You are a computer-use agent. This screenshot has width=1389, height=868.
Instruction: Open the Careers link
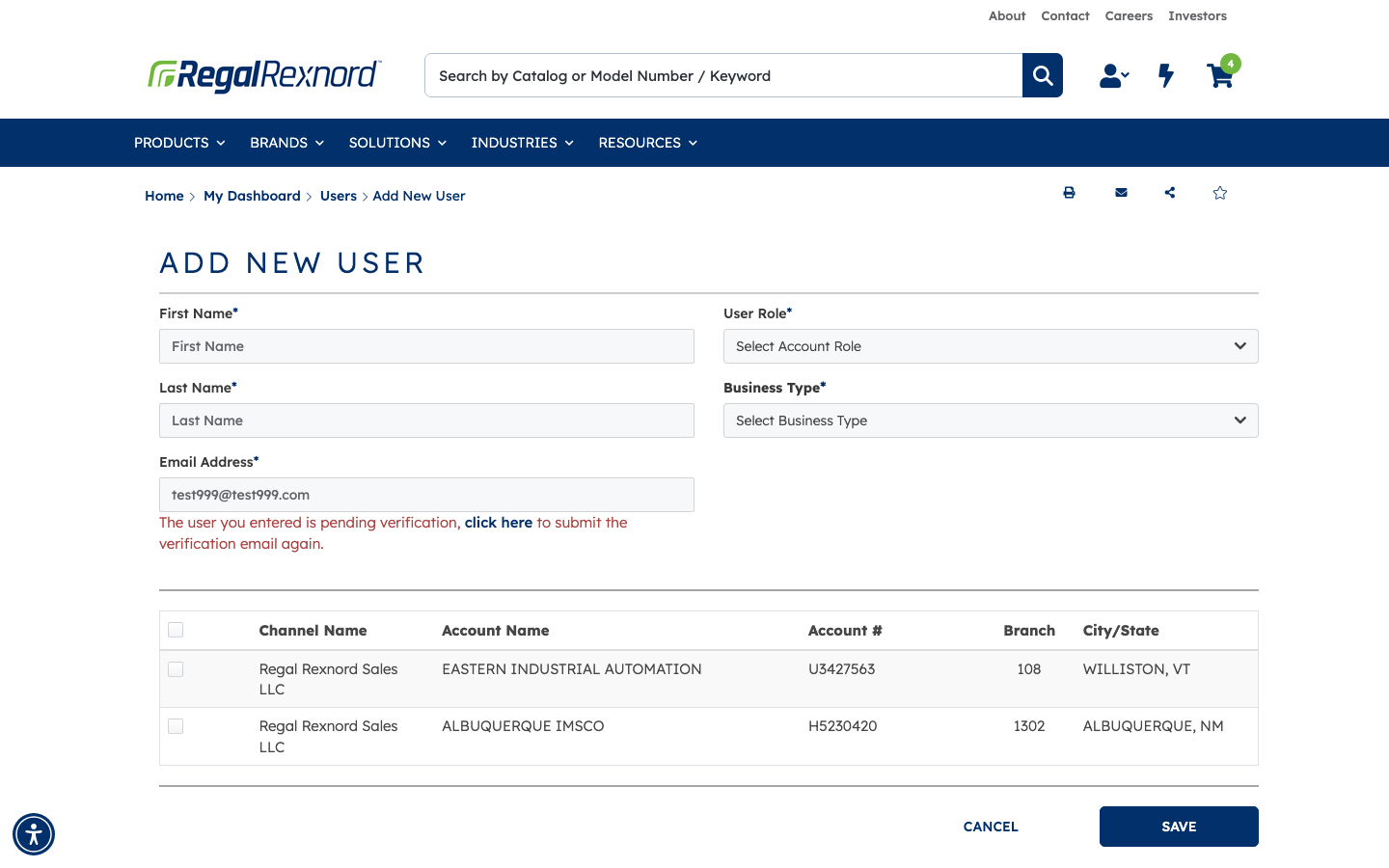tap(1129, 16)
